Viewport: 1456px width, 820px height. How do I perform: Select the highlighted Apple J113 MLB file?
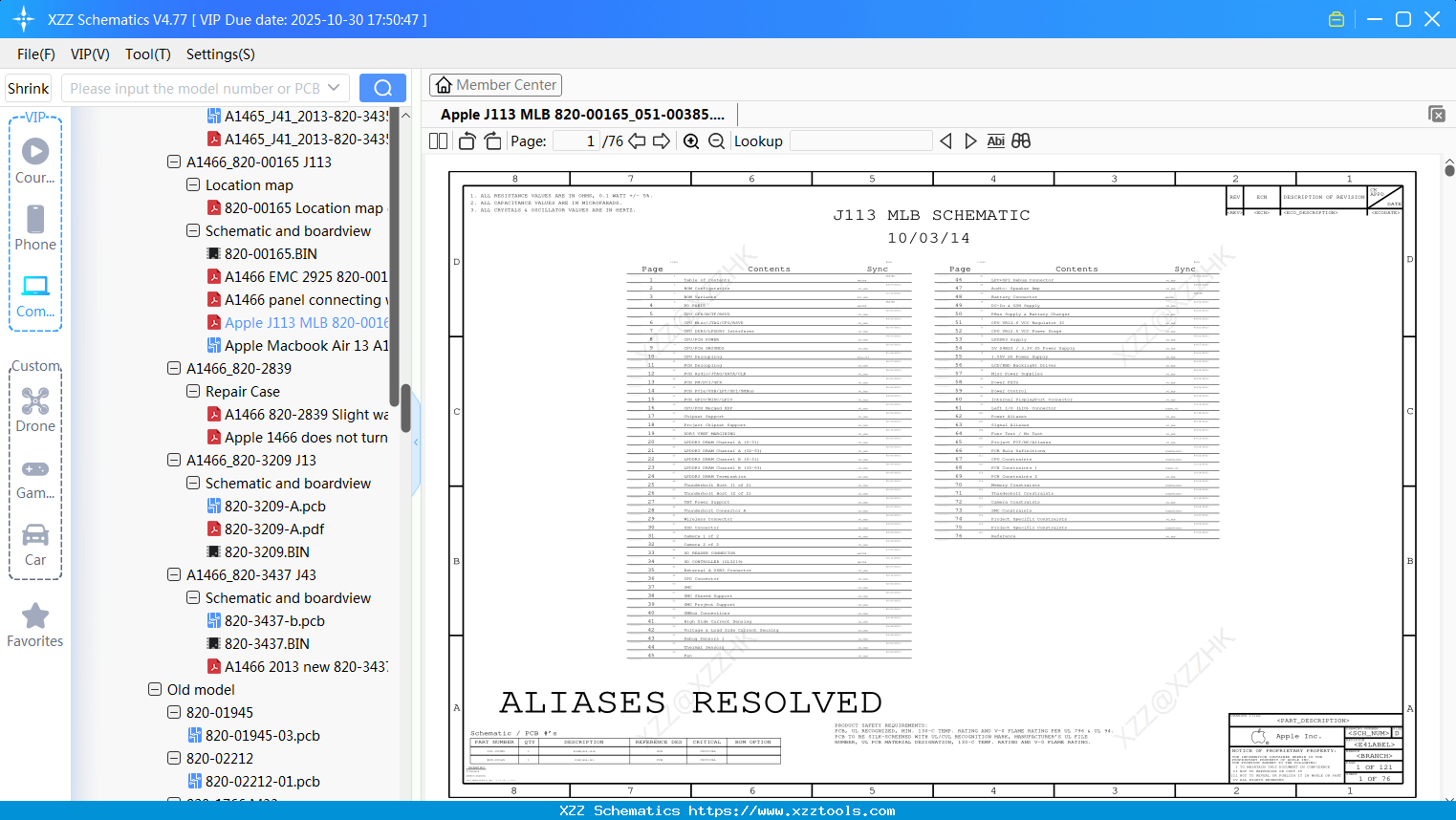297,323
